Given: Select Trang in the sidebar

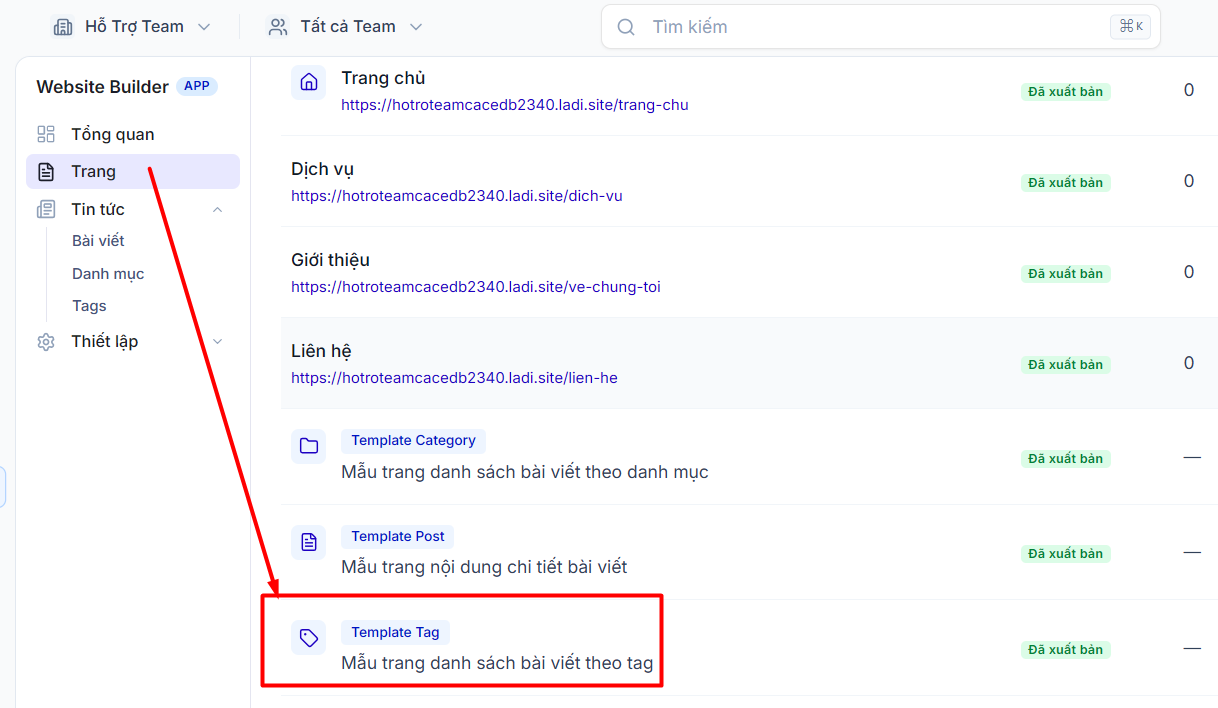Looking at the screenshot, I should coord(133,171).
